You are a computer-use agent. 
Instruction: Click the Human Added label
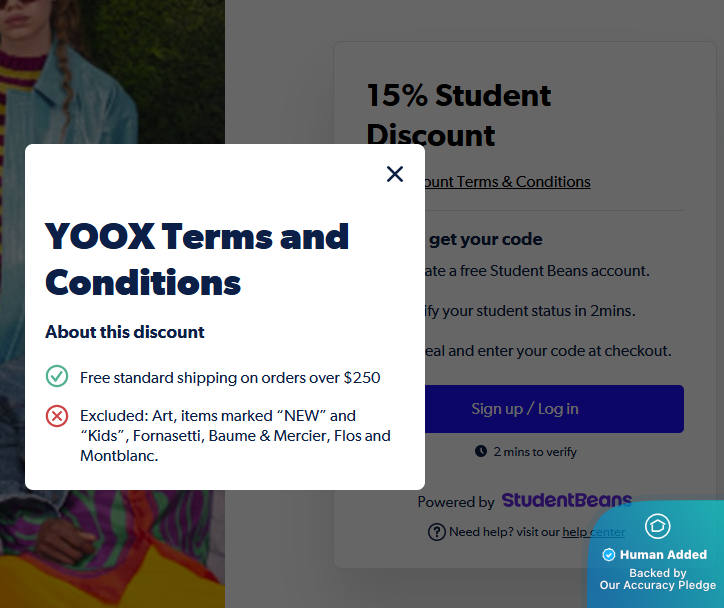tap(663, 555)
